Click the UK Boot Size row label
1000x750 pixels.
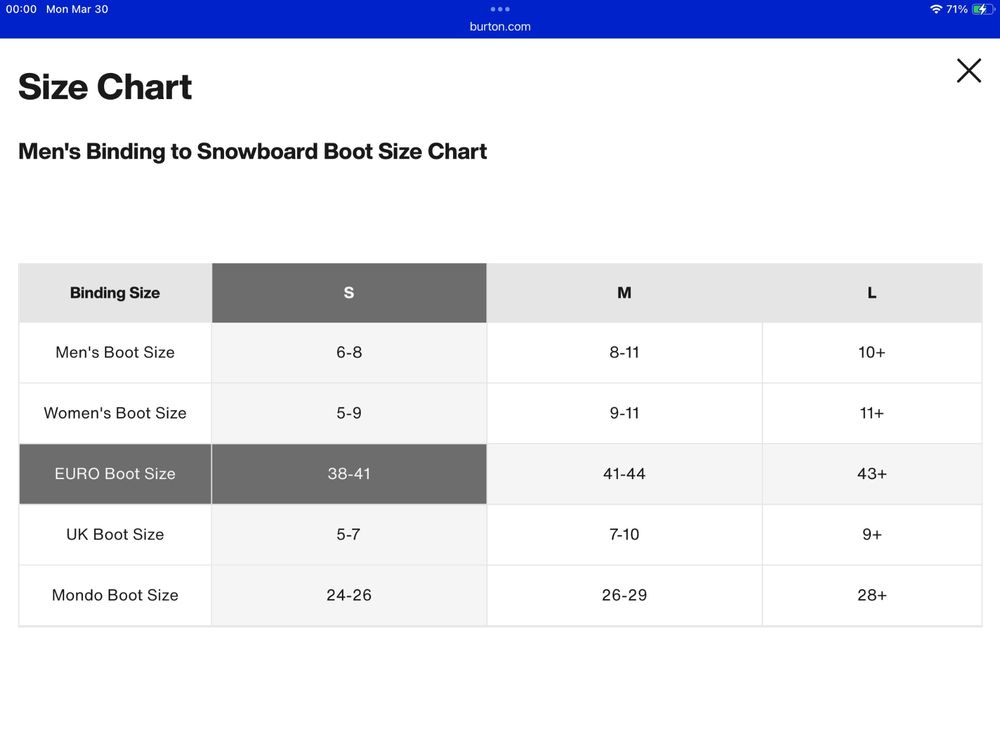115,534
